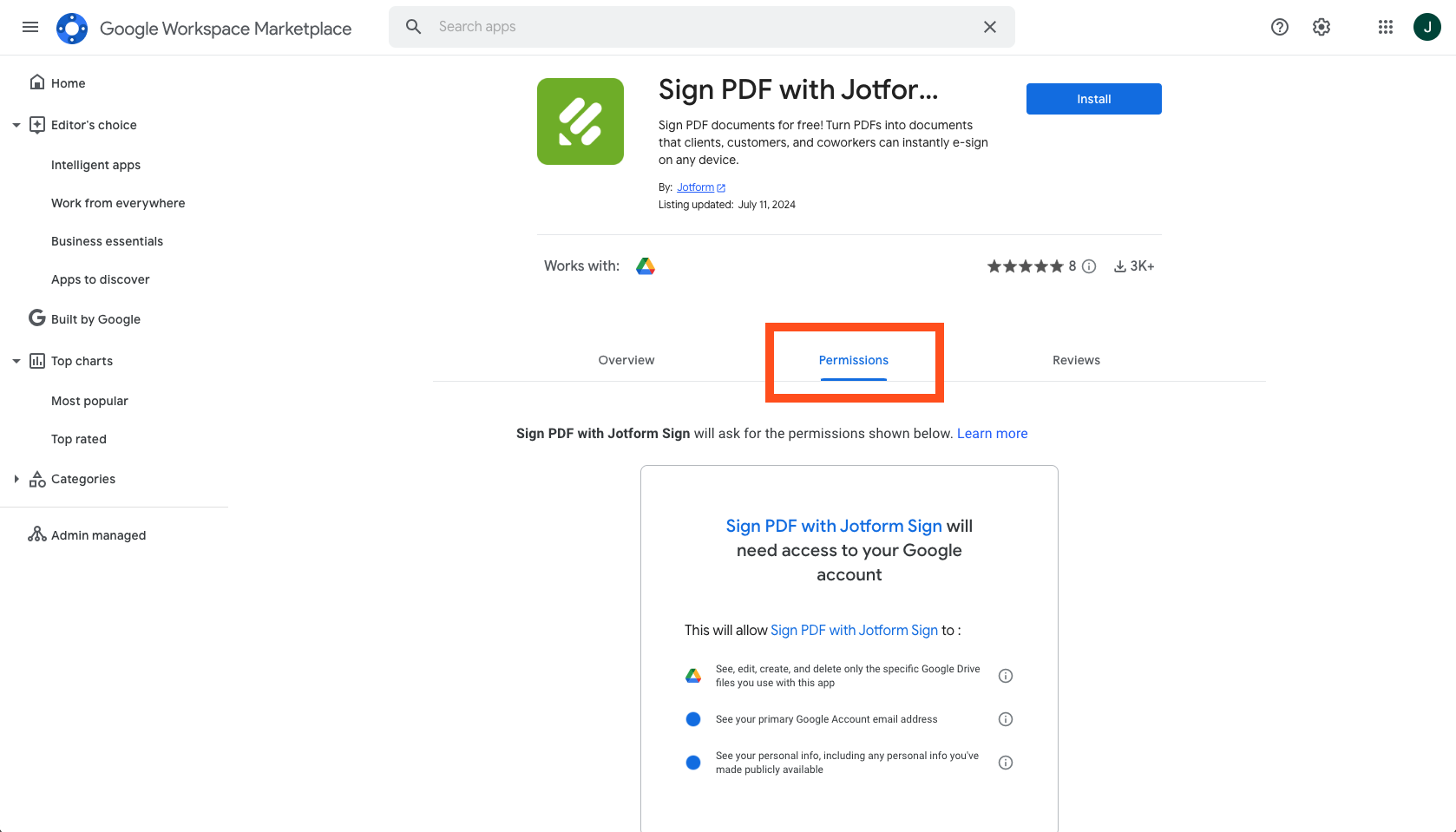Select the Permissions tab
Image resolution: width=1456 pixels, height=832 pixels.
point(854,360)
